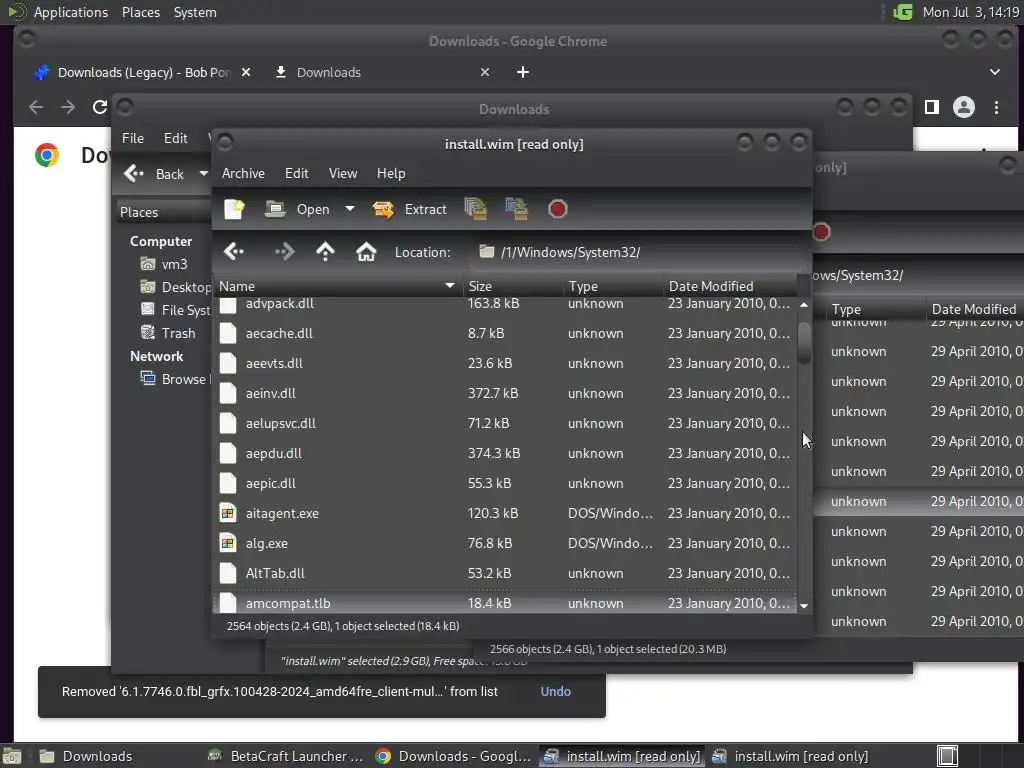Open the Applications menu in top panel
Screen dimensions: 1024x768
pos(71,12)
